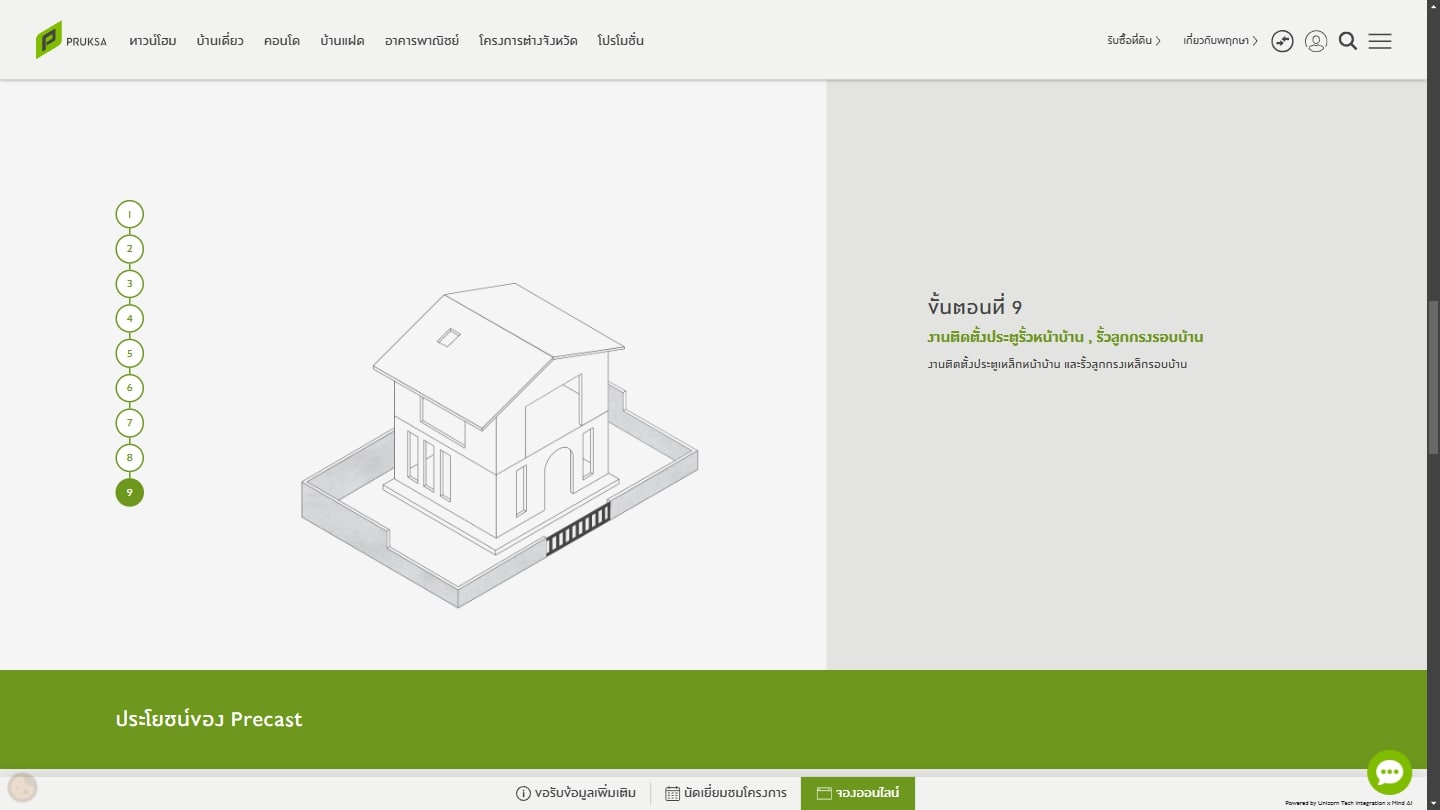
Task: Click the Pruksa logo icon
Action: (49, 40)
